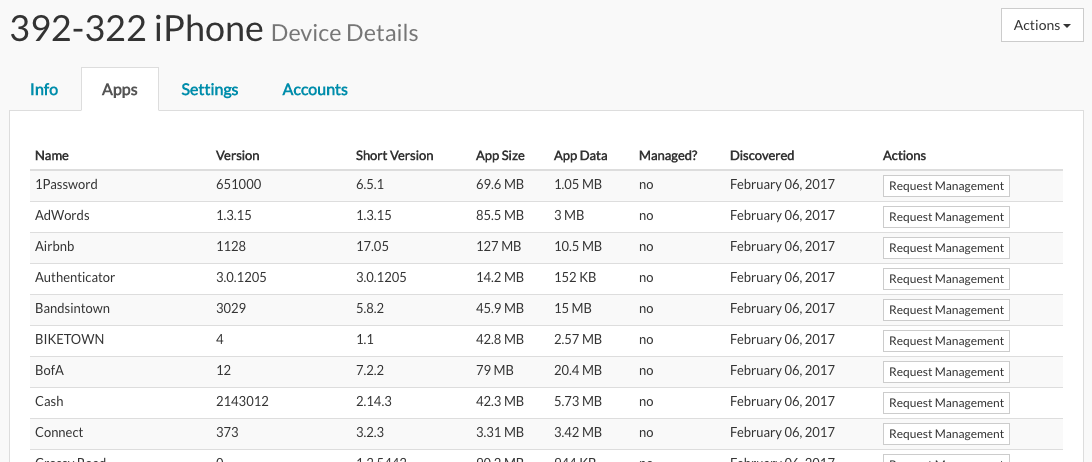
Task: Select the AdWords app name
Action: point(62,215)
